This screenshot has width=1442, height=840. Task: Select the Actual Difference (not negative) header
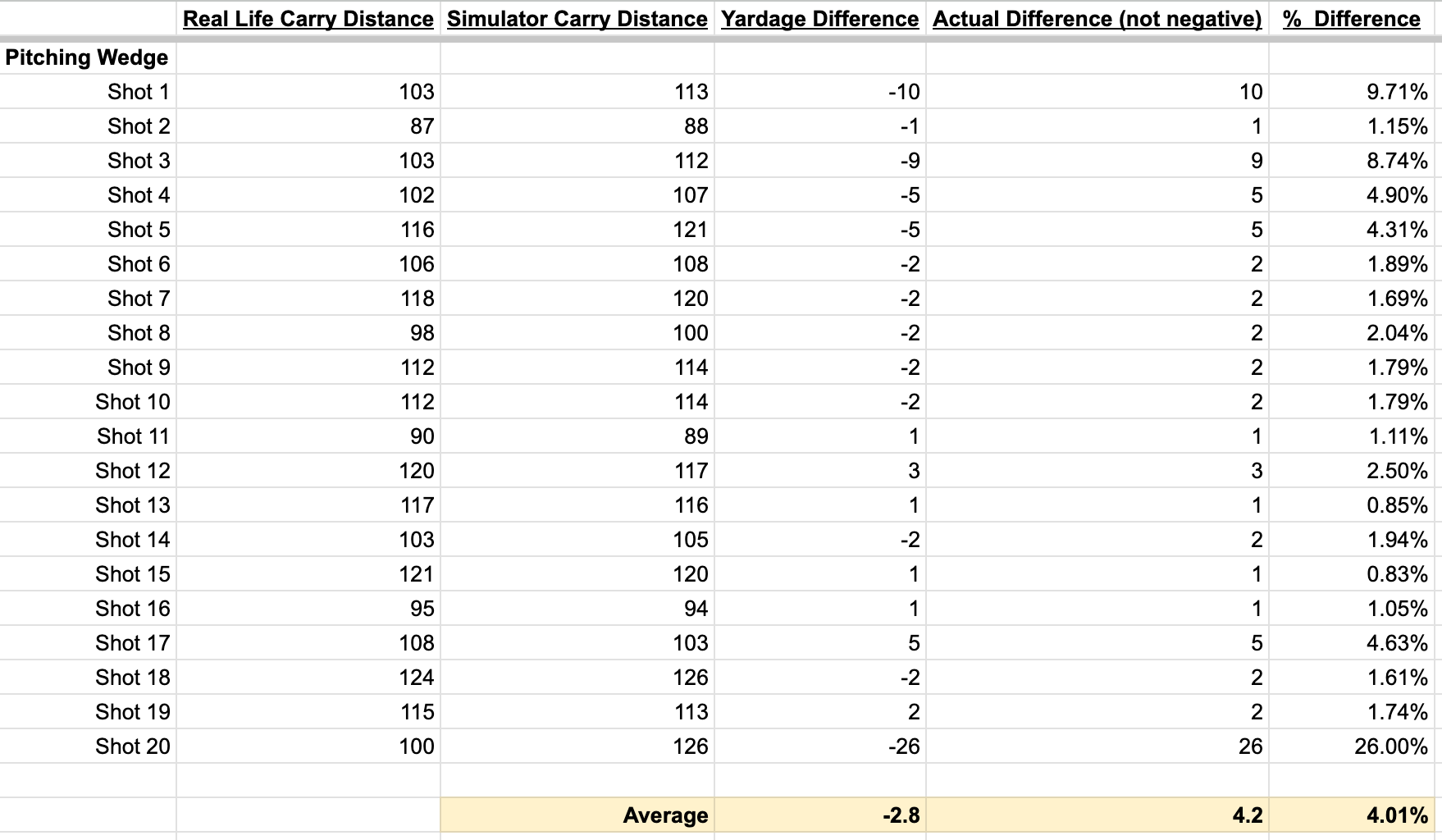(x=1097, y=19)
